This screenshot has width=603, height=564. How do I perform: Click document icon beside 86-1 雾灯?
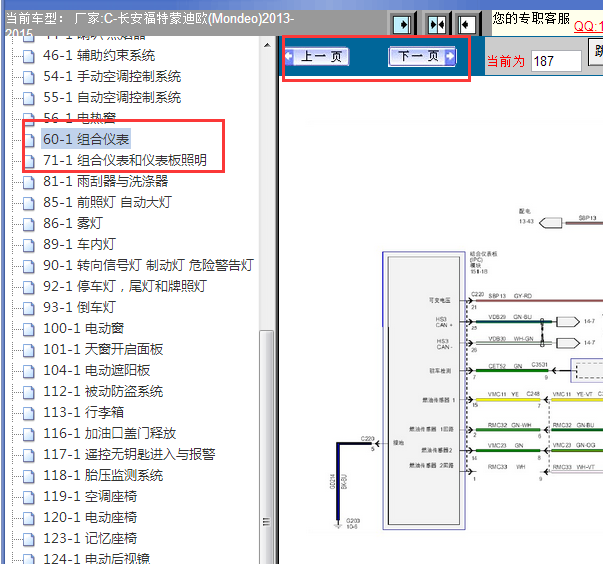pyautogui.click(x=28, y=224)
